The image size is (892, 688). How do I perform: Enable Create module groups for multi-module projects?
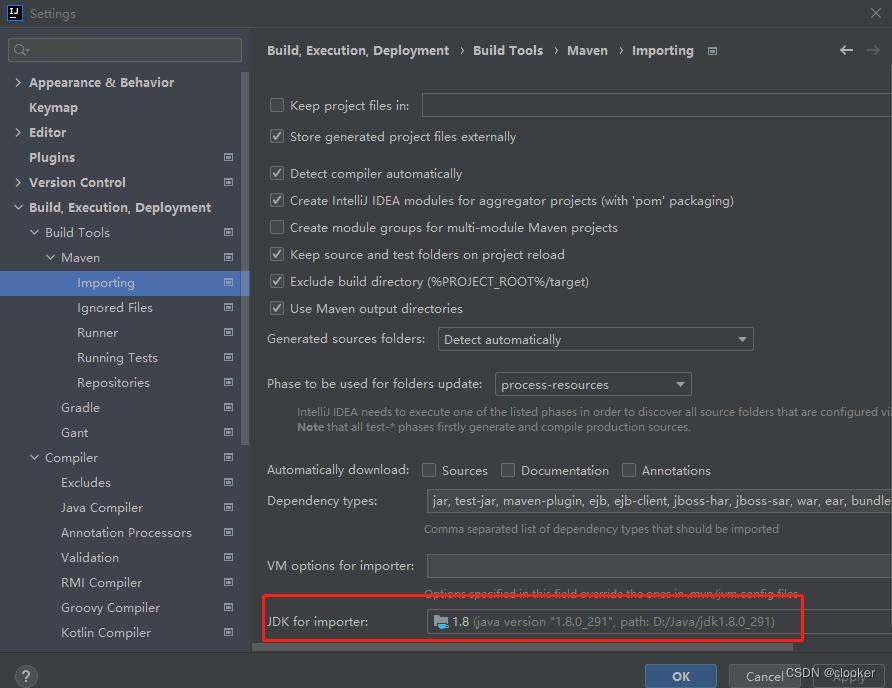[x=277, y=228]
